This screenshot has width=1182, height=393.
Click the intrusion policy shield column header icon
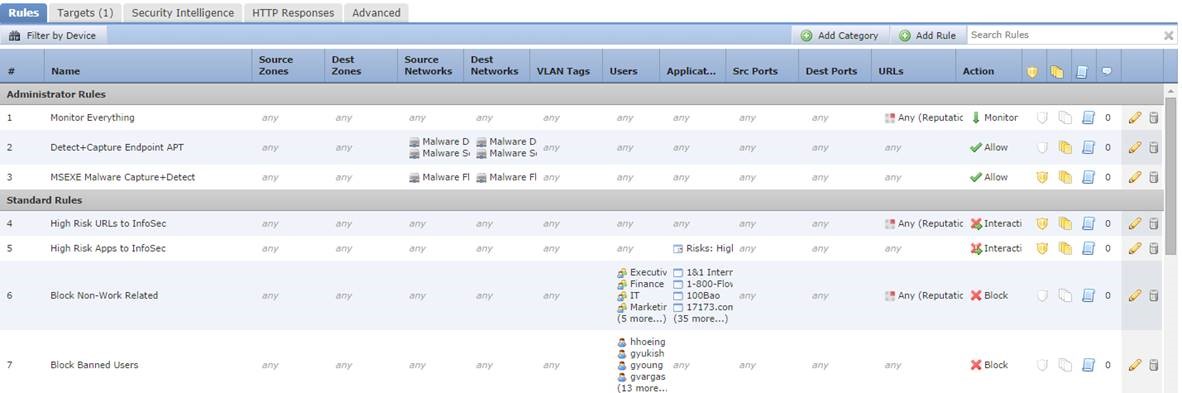pyautogui.click(x=1032, y=72)
